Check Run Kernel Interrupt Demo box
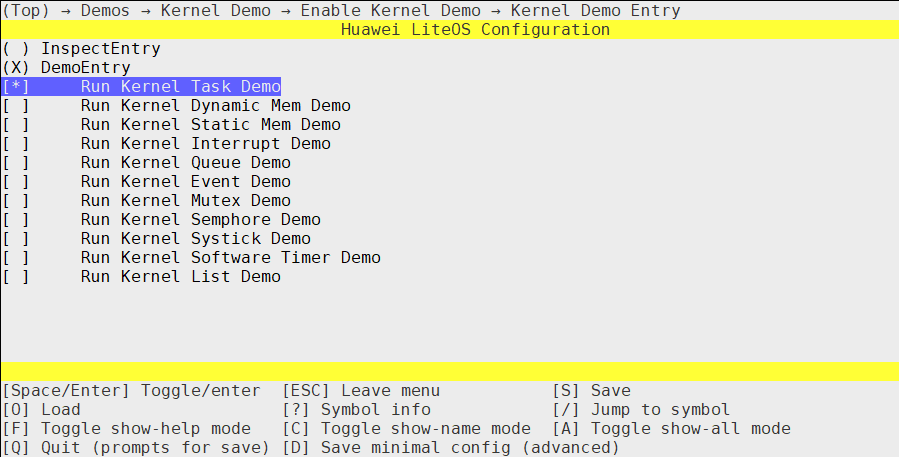This screenshot has width=899, height=457. (166, 143)
